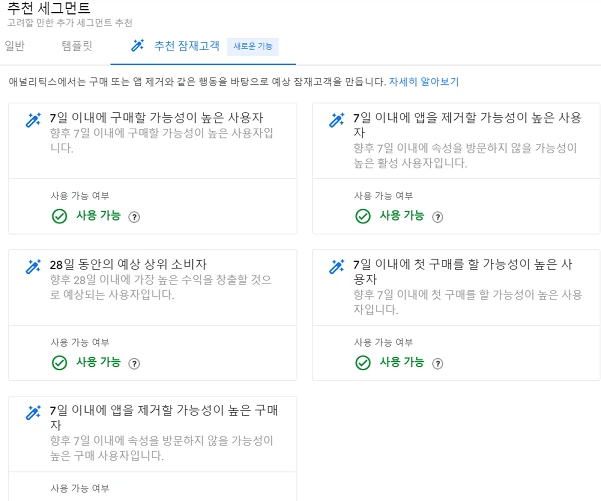Switch to the 일반 tab

[x=14, y=46]
